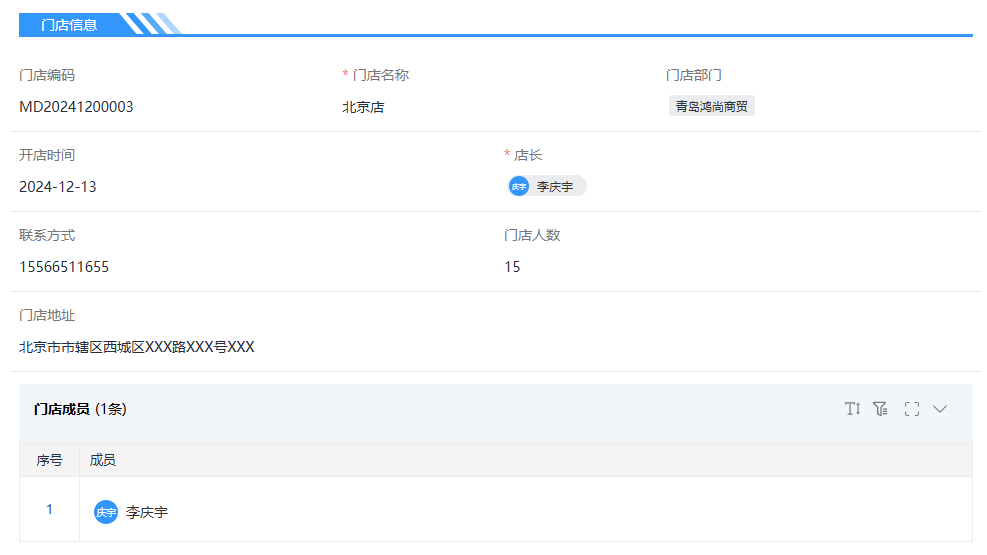
Task: Open the filter icon in 门店成员 toolbar
Action: pos(880,409)
